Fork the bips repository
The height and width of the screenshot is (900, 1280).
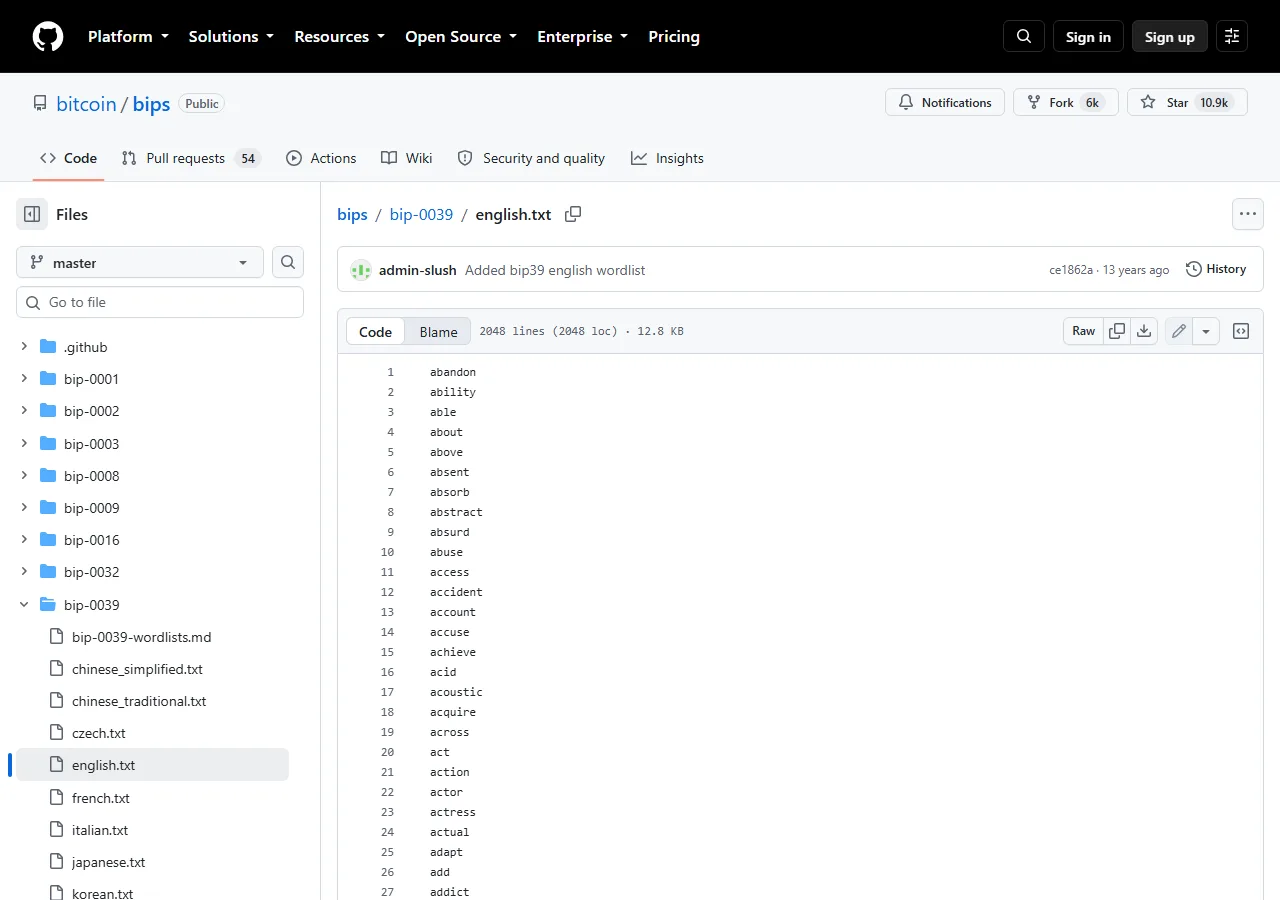[x=1066, y=102]
